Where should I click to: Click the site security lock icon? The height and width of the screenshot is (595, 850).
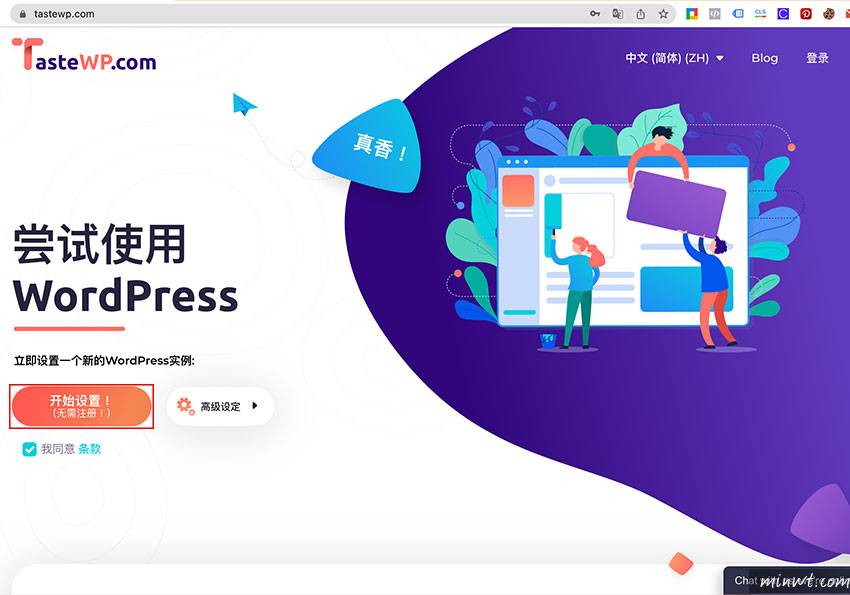tap(22, 14)
